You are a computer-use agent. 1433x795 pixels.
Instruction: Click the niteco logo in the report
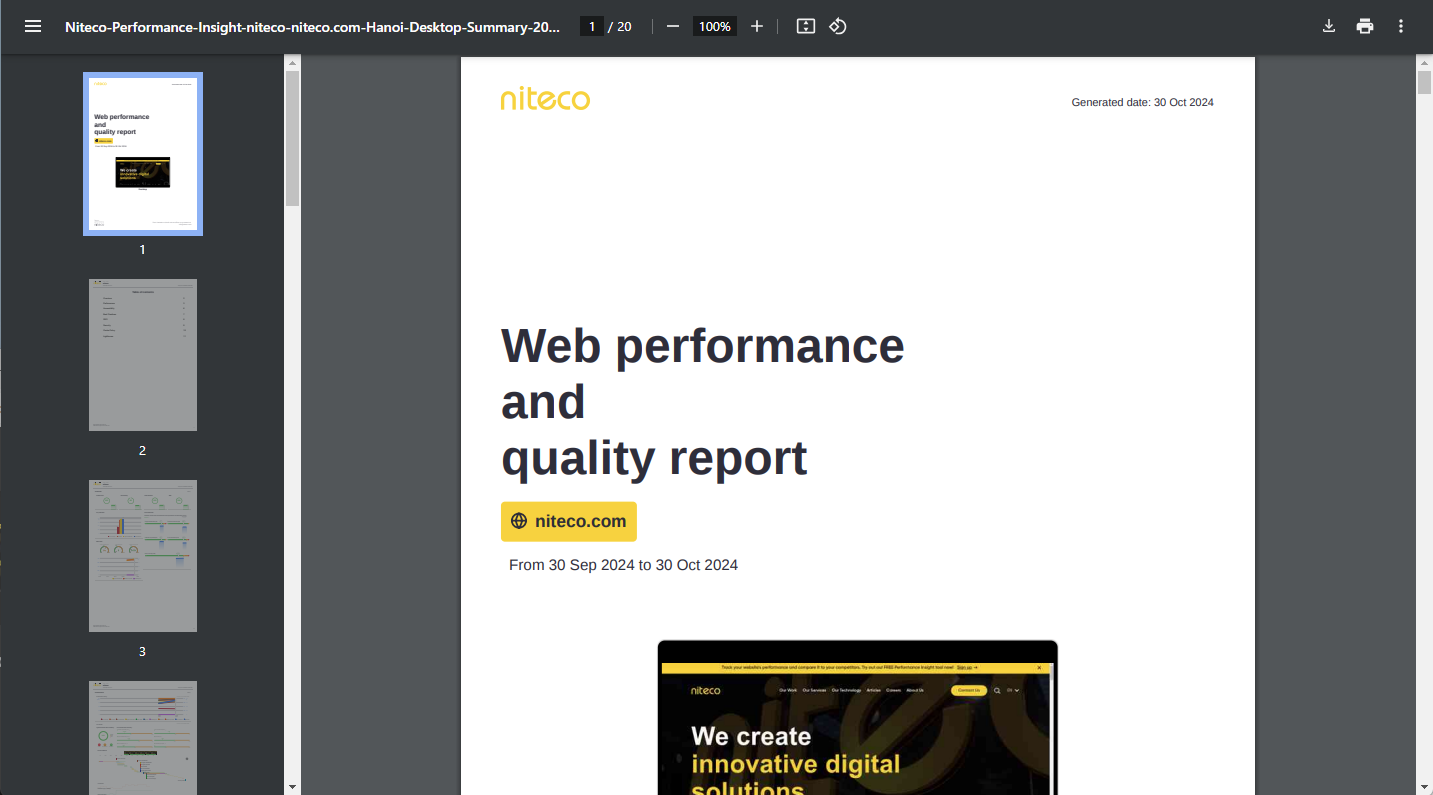tap(545, 99)
